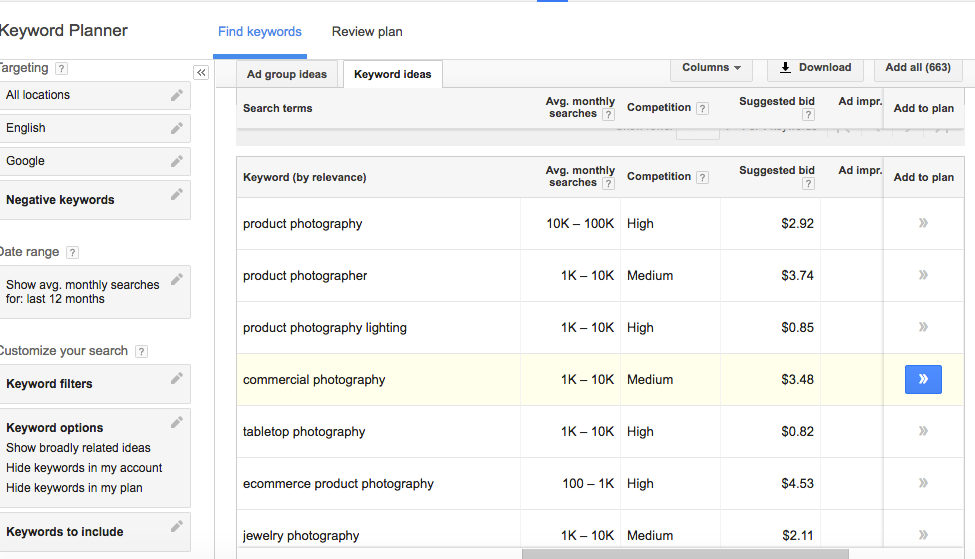Click 'Hide keywords in my account' text
This screenshot has width=975, height=559.
coord(84,468)
